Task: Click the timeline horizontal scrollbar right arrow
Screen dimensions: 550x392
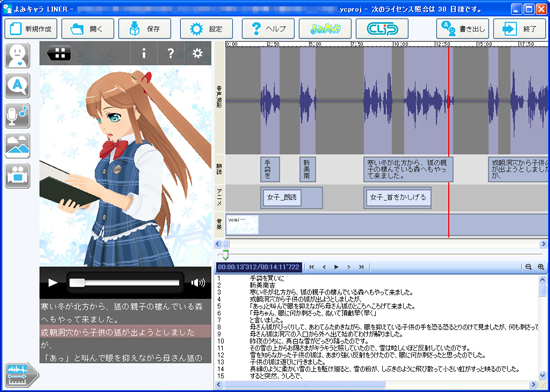Action: click(x=543, y=244)
